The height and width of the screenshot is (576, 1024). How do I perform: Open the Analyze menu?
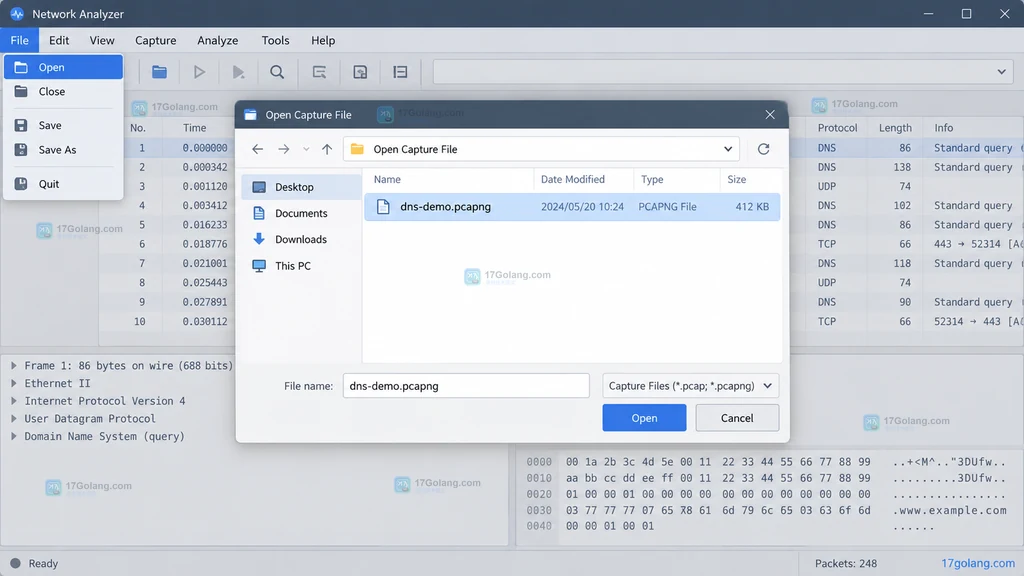coord(217,40)
